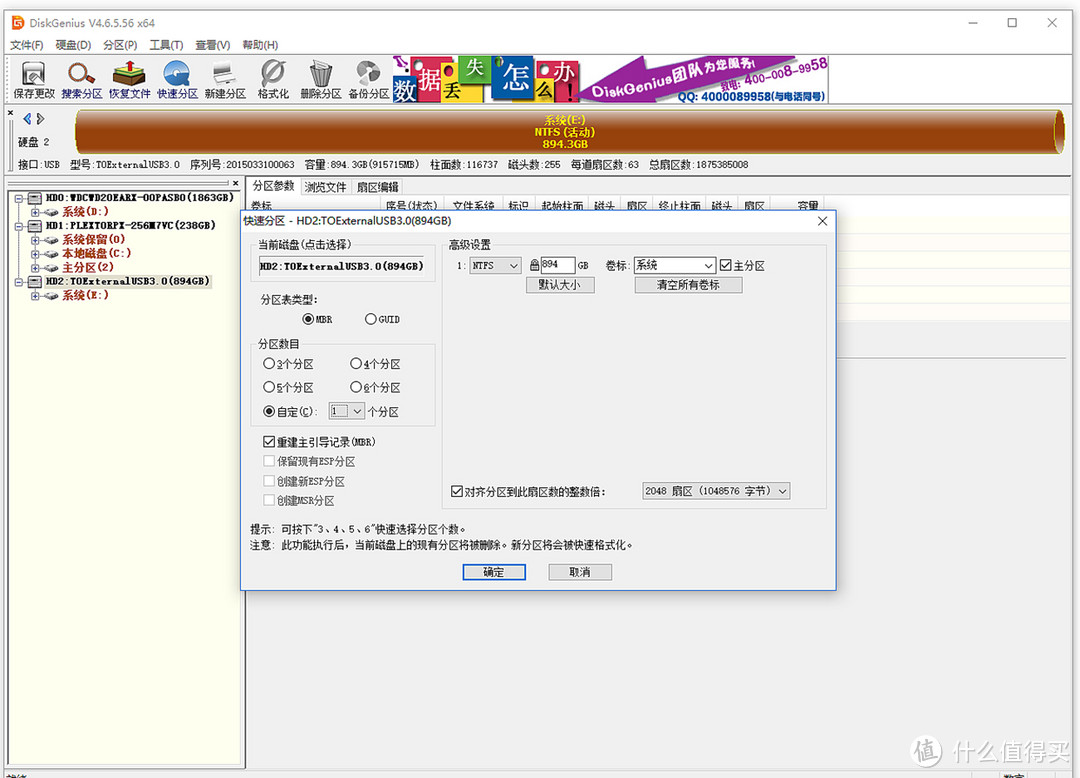
Task: Expand the 系统保留(0) partition node
Action: click(x=35, y=240)
